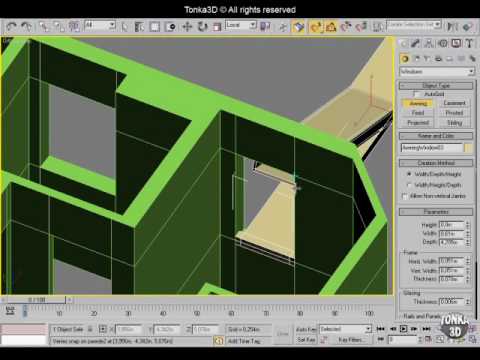Click the Use Pivot Point Center icon
This screenshot has width=480, height=360.
pos(265,27)
